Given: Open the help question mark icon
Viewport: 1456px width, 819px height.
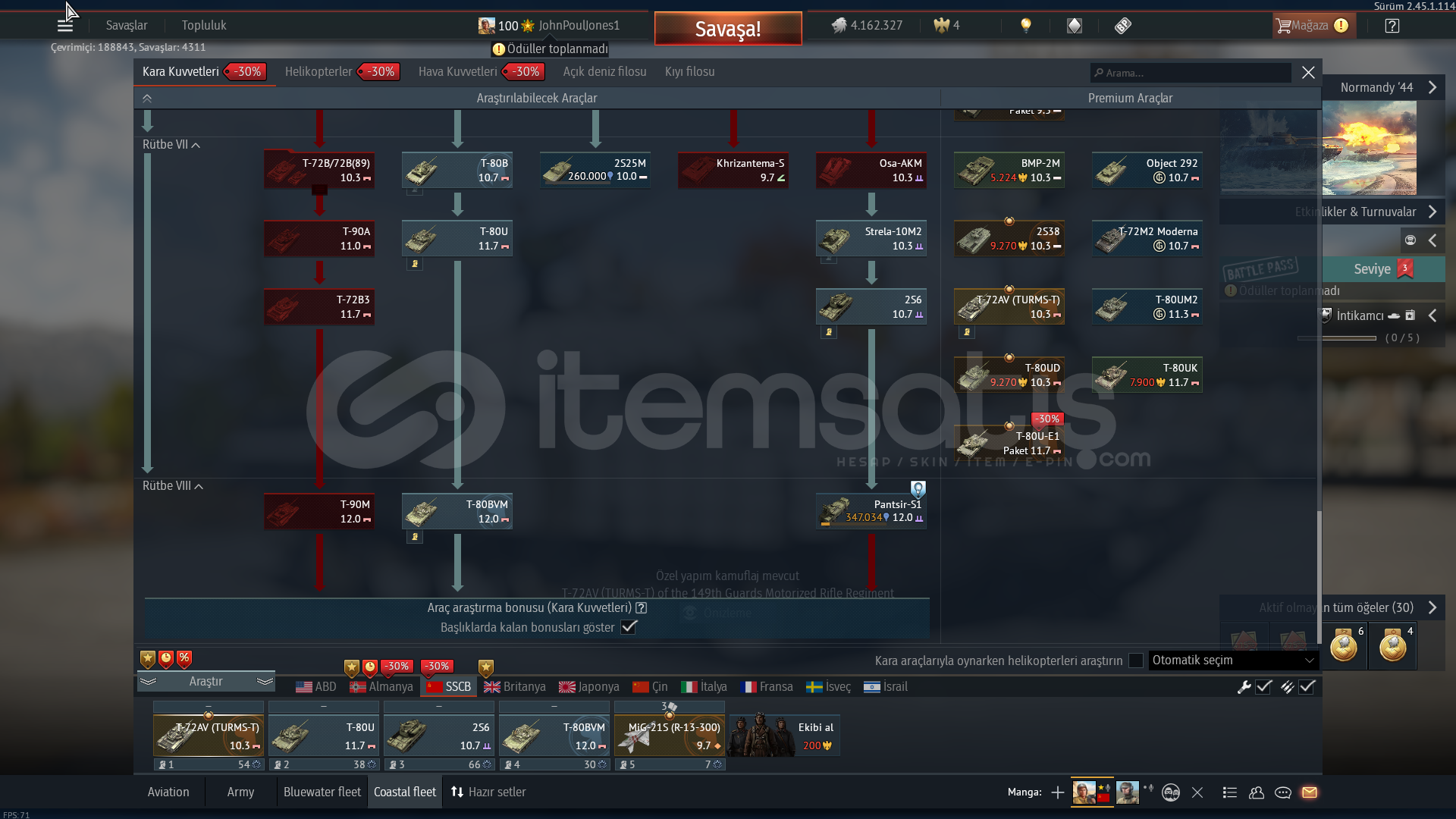Looking at the screenshot, I should (1392, 26).
